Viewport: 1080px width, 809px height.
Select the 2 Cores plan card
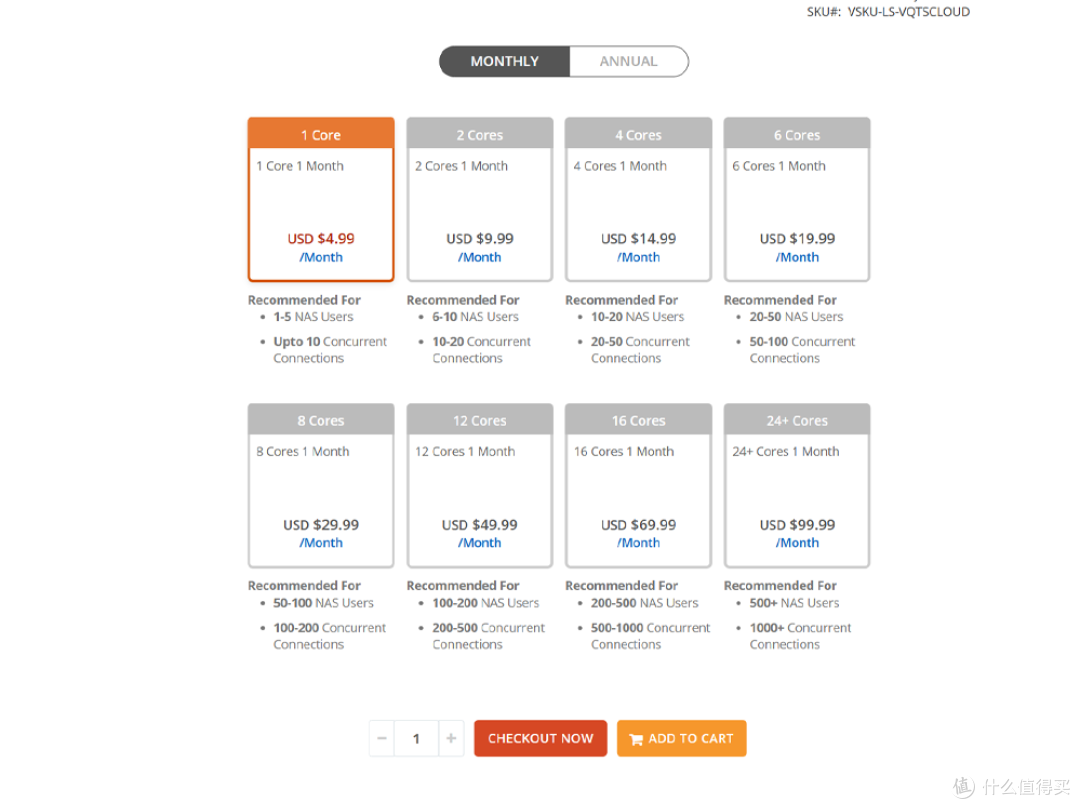pyautogui.click(x=479, y=200)
